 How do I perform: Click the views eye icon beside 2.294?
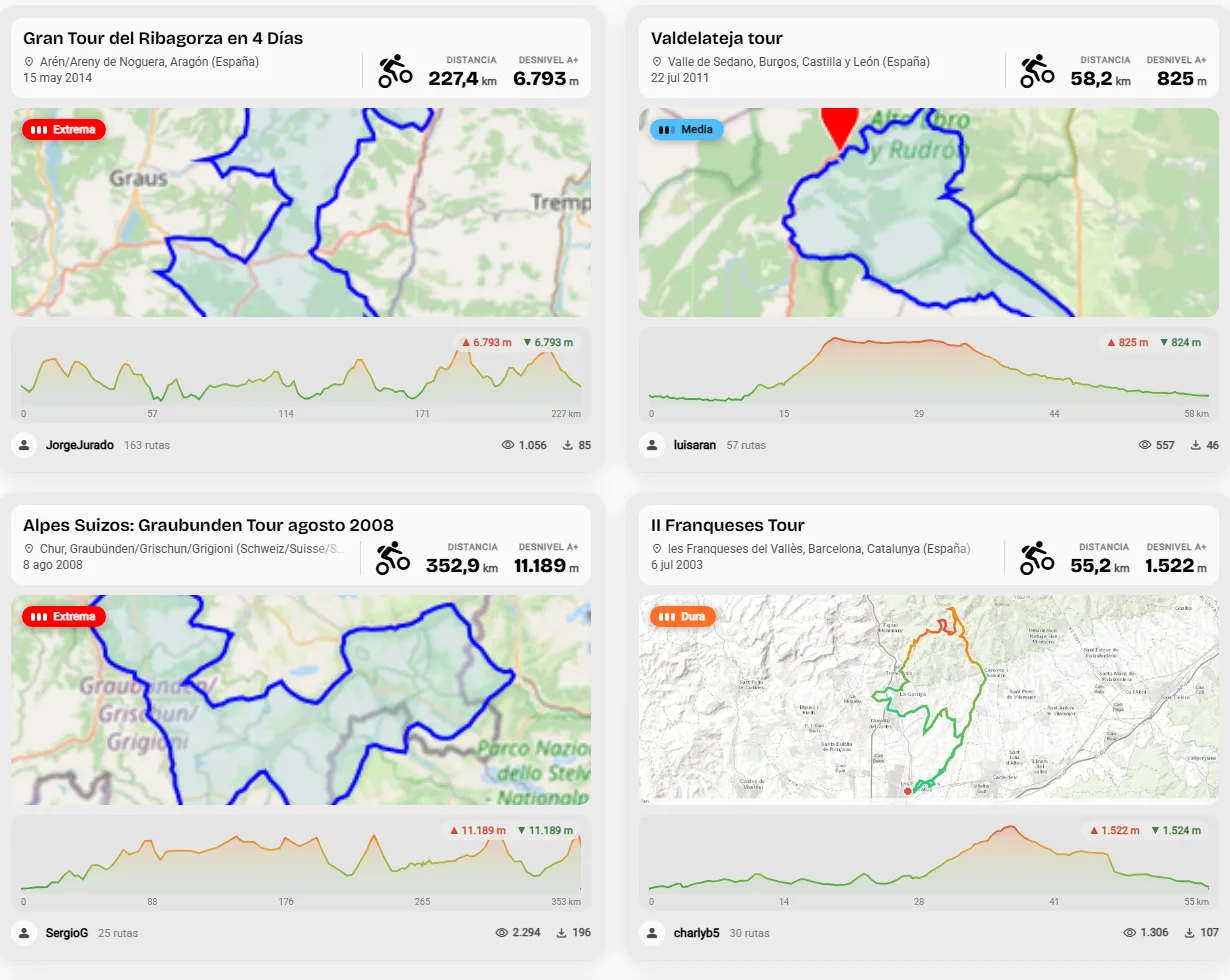click(503, 932)
